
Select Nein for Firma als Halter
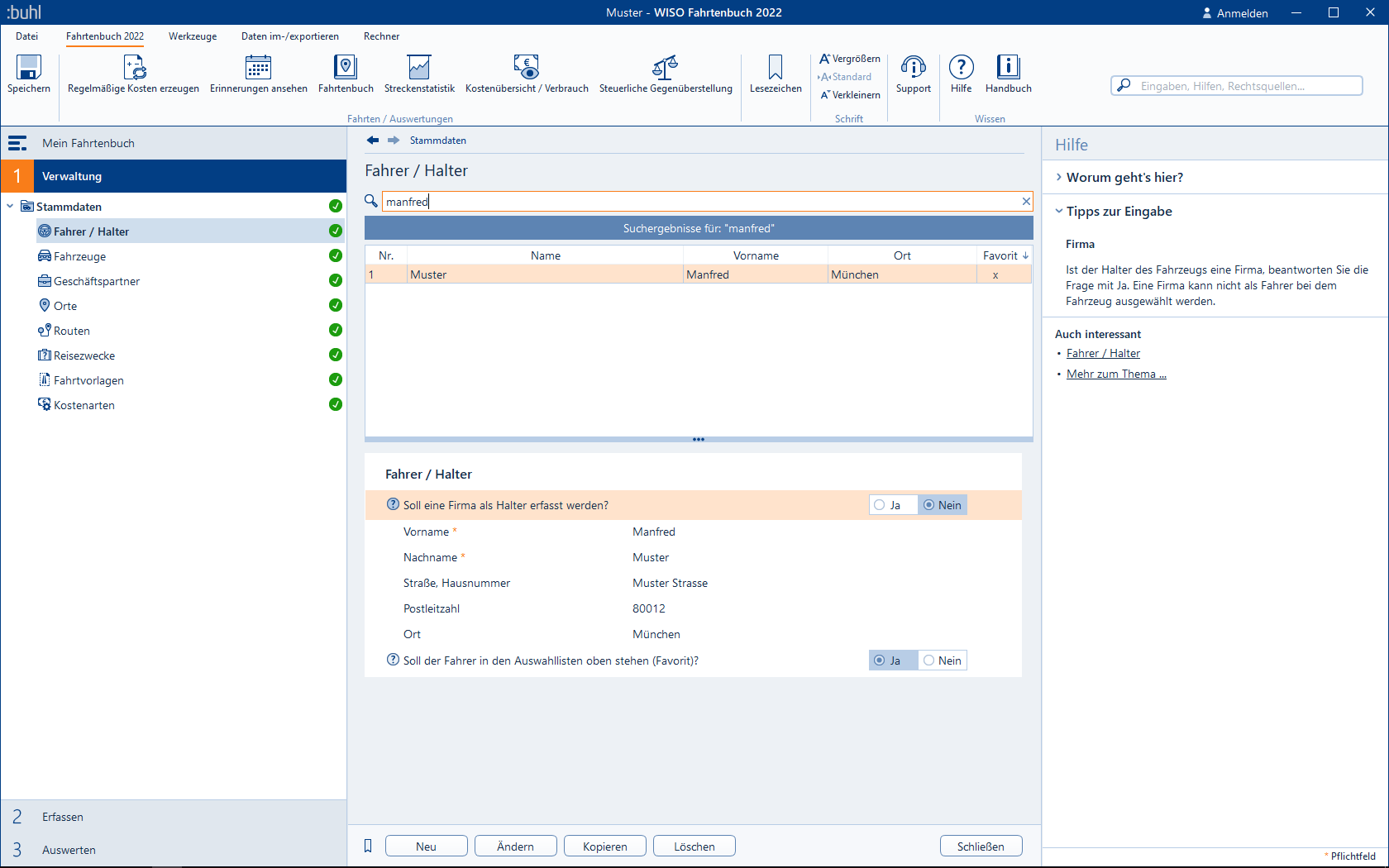point(943,505)
